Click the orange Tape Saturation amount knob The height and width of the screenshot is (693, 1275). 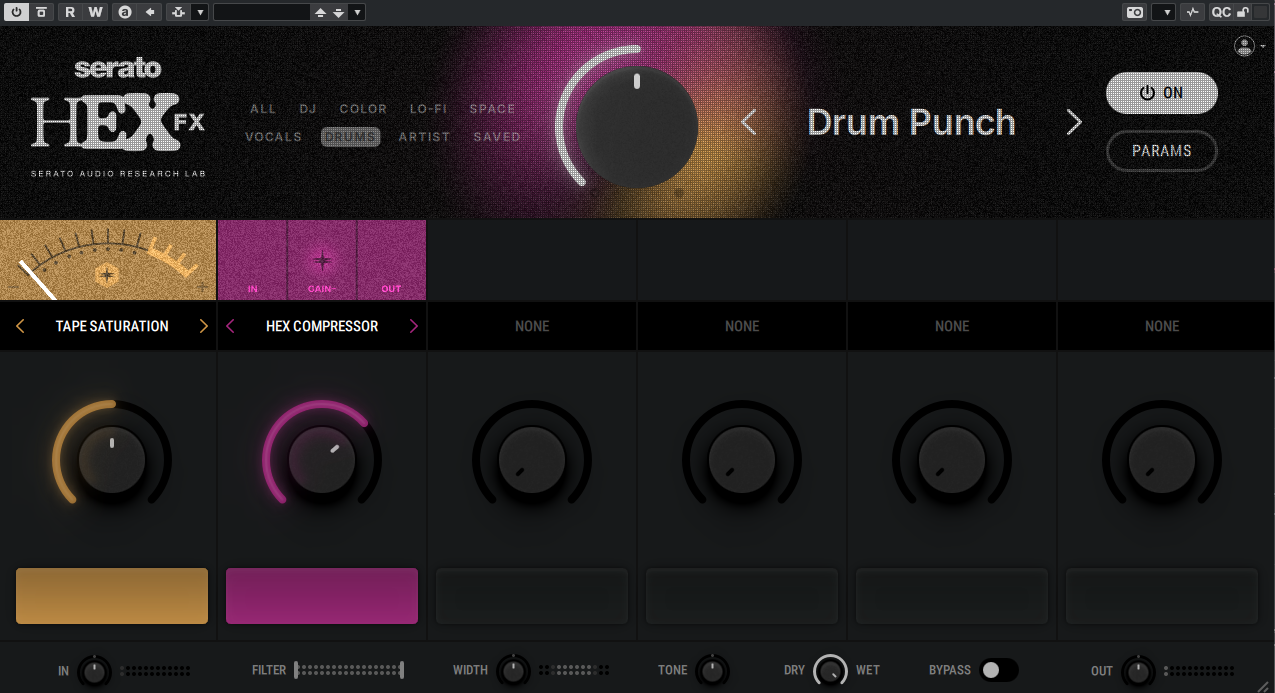coord(112,460)
